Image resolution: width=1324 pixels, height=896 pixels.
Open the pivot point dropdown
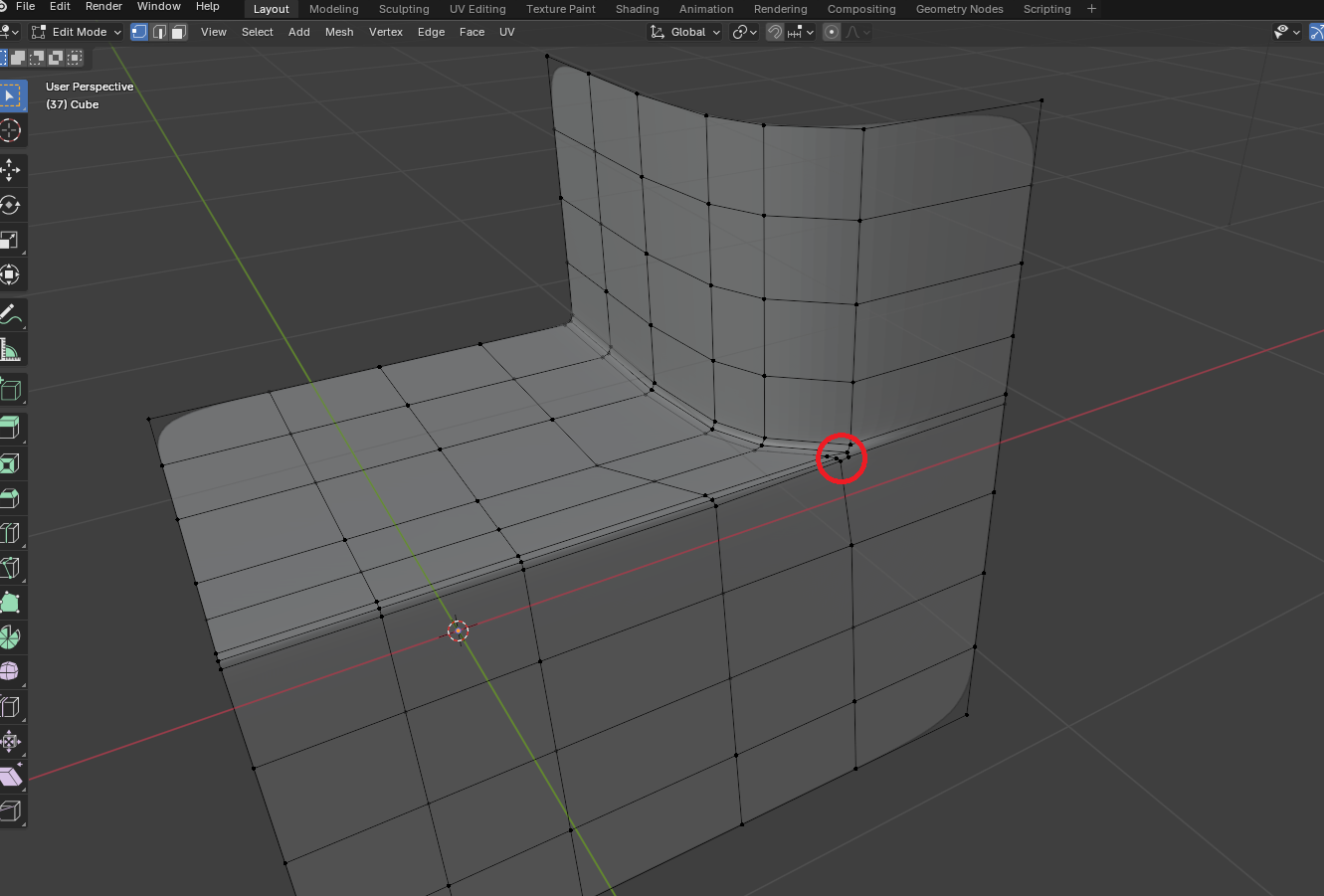click(x=744, y=32)
